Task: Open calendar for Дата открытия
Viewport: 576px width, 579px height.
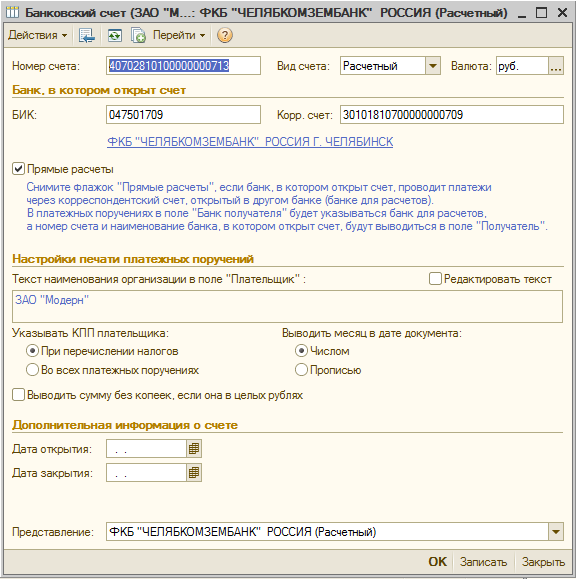Action: (x=194, y=449)
